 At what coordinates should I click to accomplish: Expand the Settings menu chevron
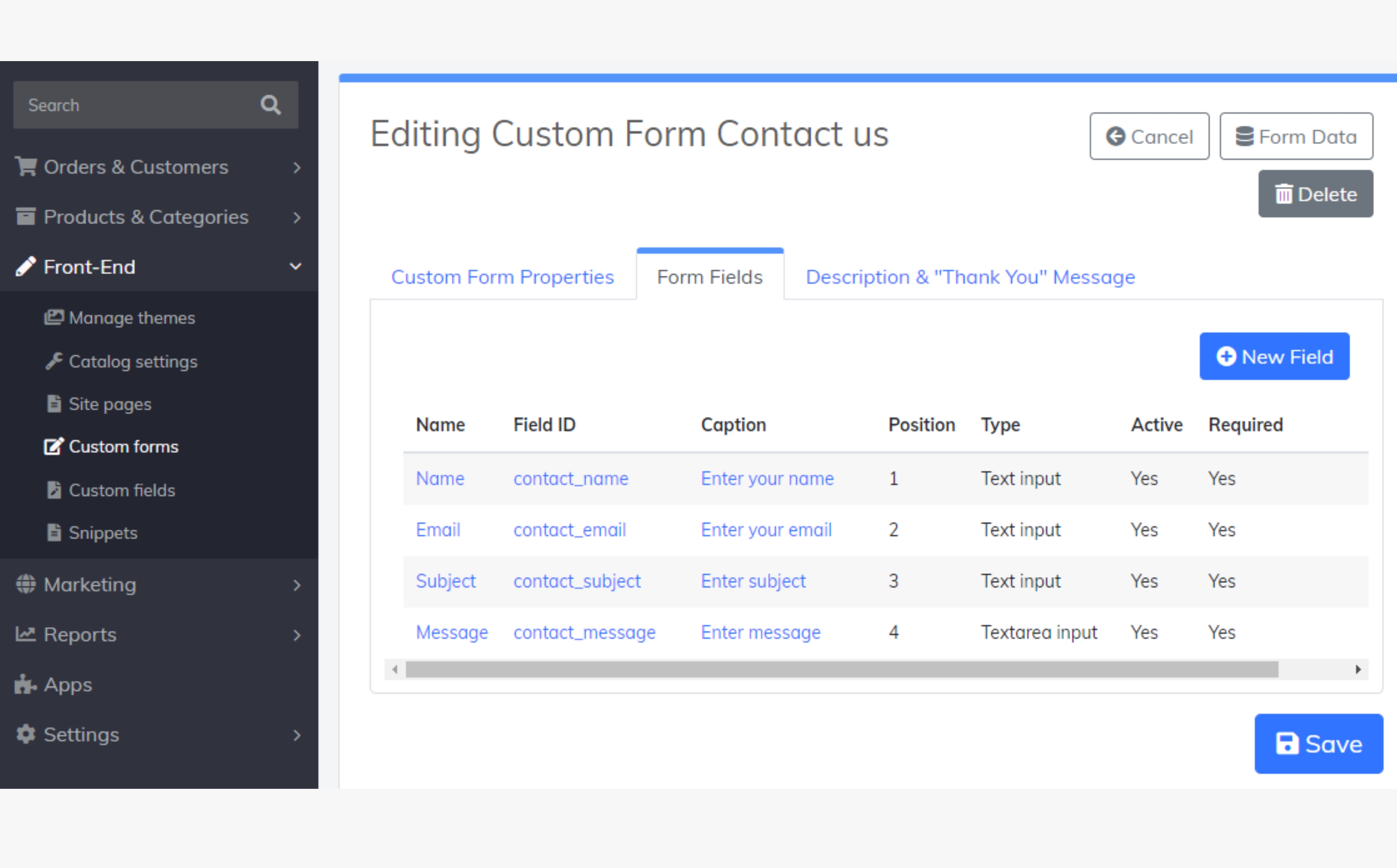[296, 735]
